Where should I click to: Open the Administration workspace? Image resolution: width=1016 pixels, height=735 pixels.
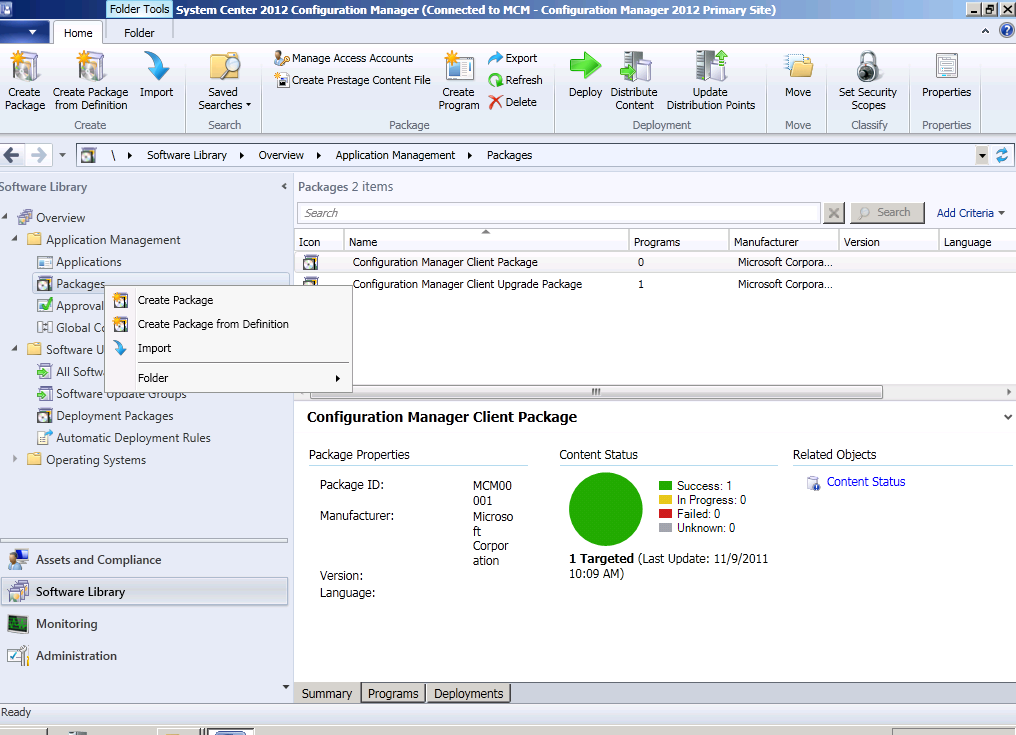tap(144, 656)
